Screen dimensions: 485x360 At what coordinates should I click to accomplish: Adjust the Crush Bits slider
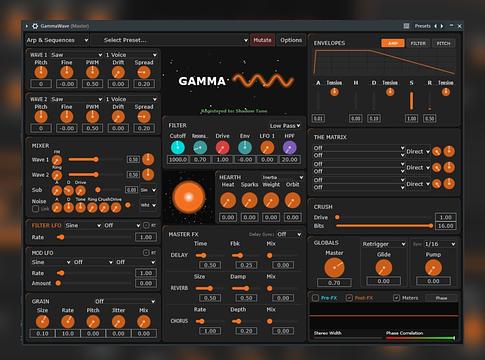384,226
